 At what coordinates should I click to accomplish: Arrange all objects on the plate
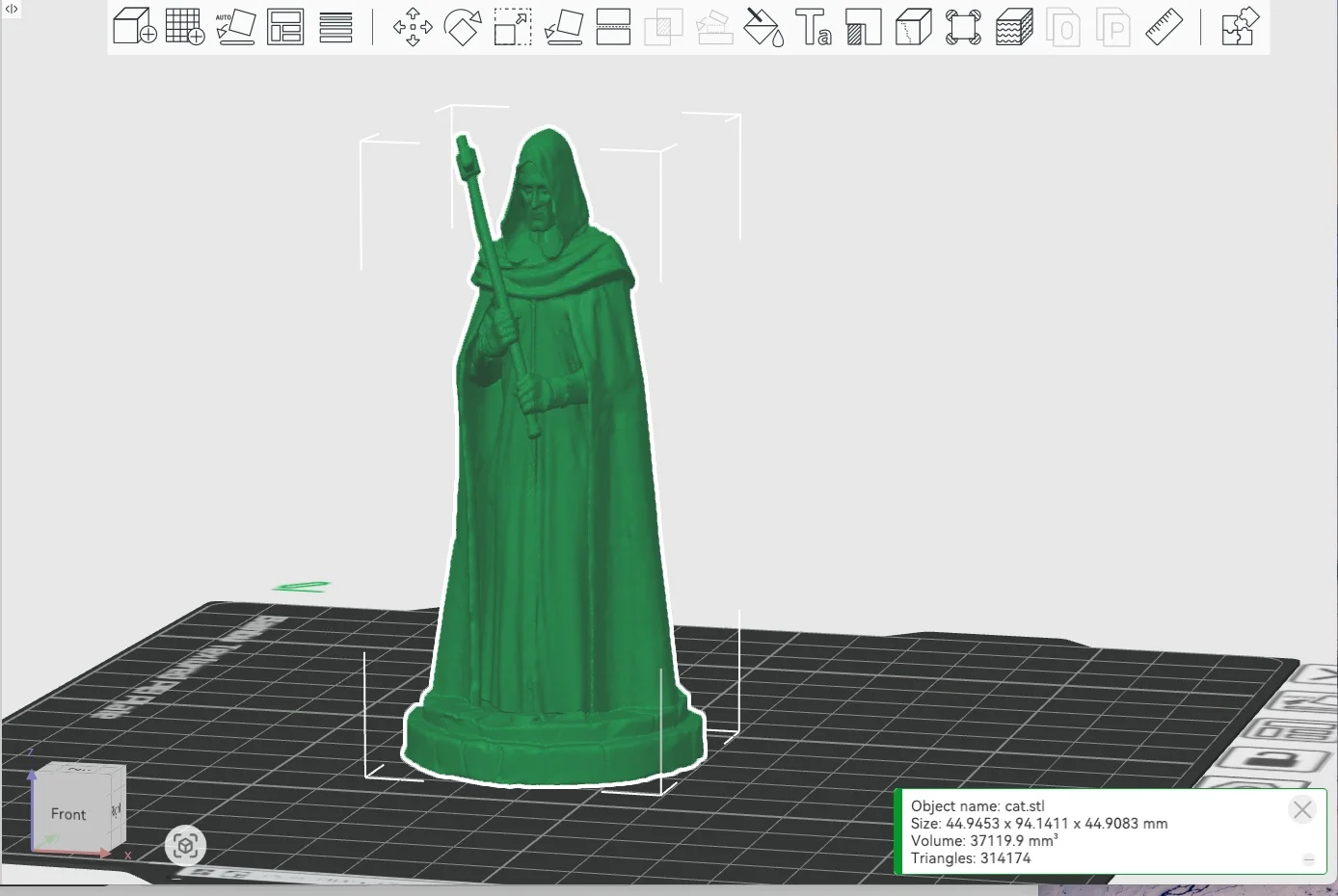[x=285, y=27]
